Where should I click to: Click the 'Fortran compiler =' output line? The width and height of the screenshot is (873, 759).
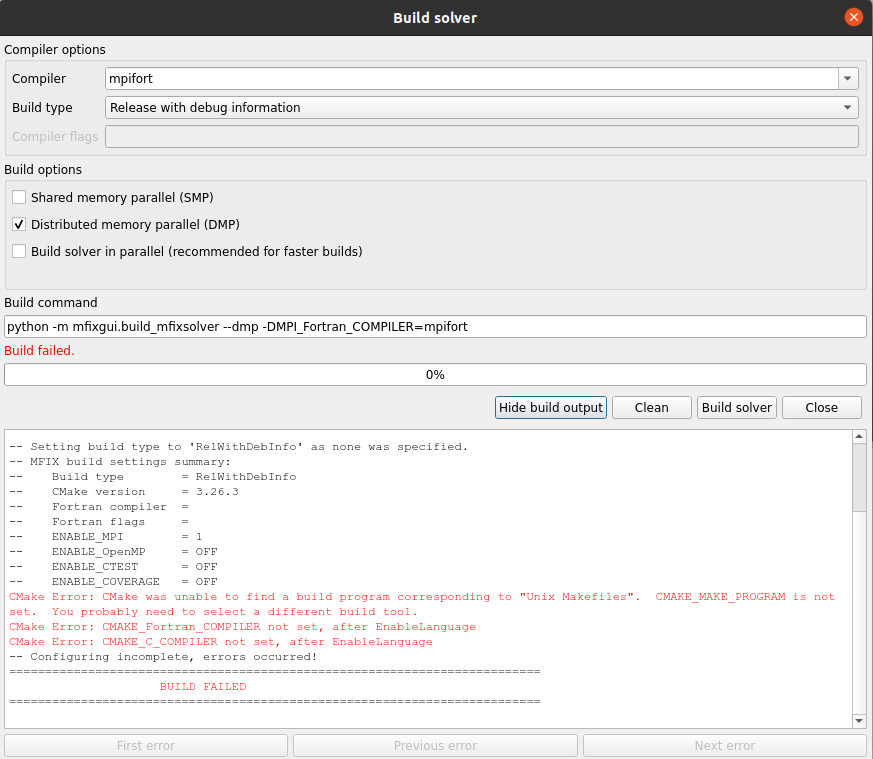99,507
